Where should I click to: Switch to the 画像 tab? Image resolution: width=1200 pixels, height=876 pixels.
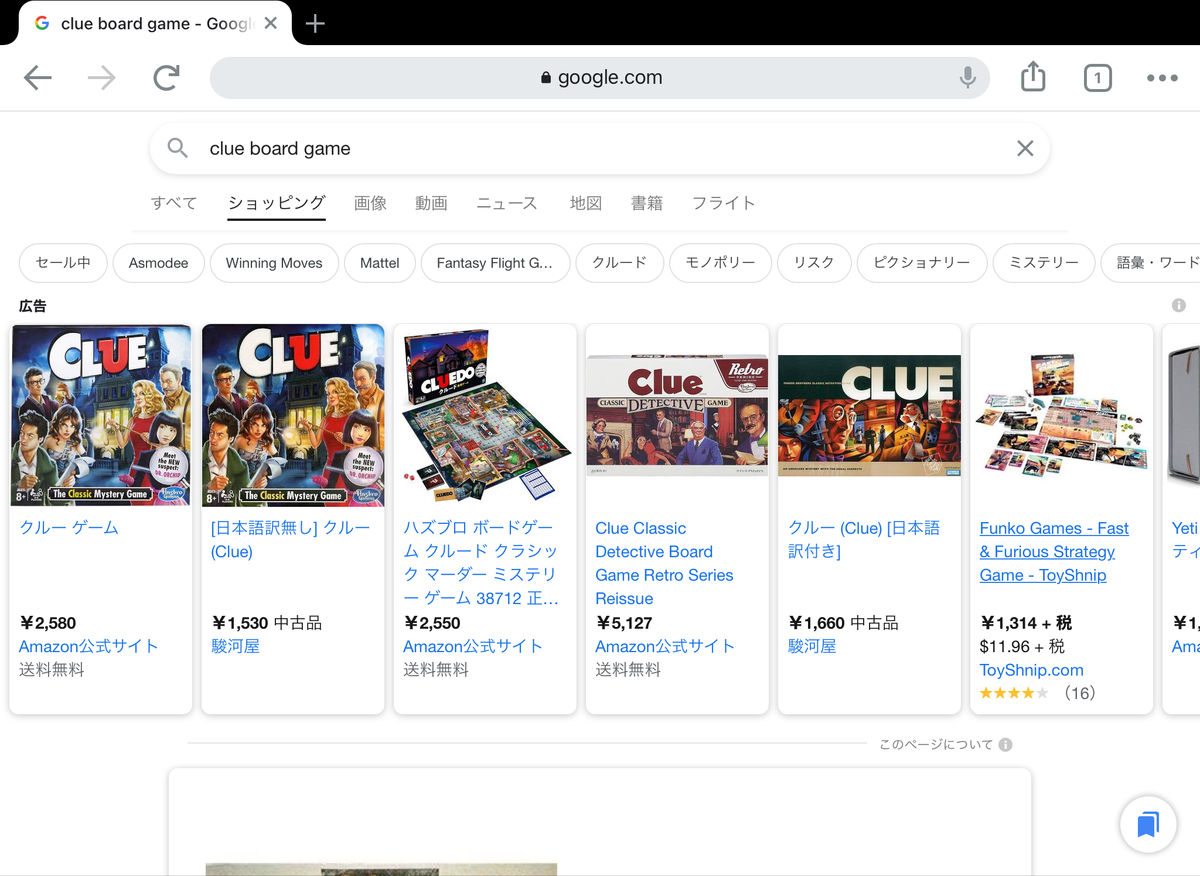370,203
